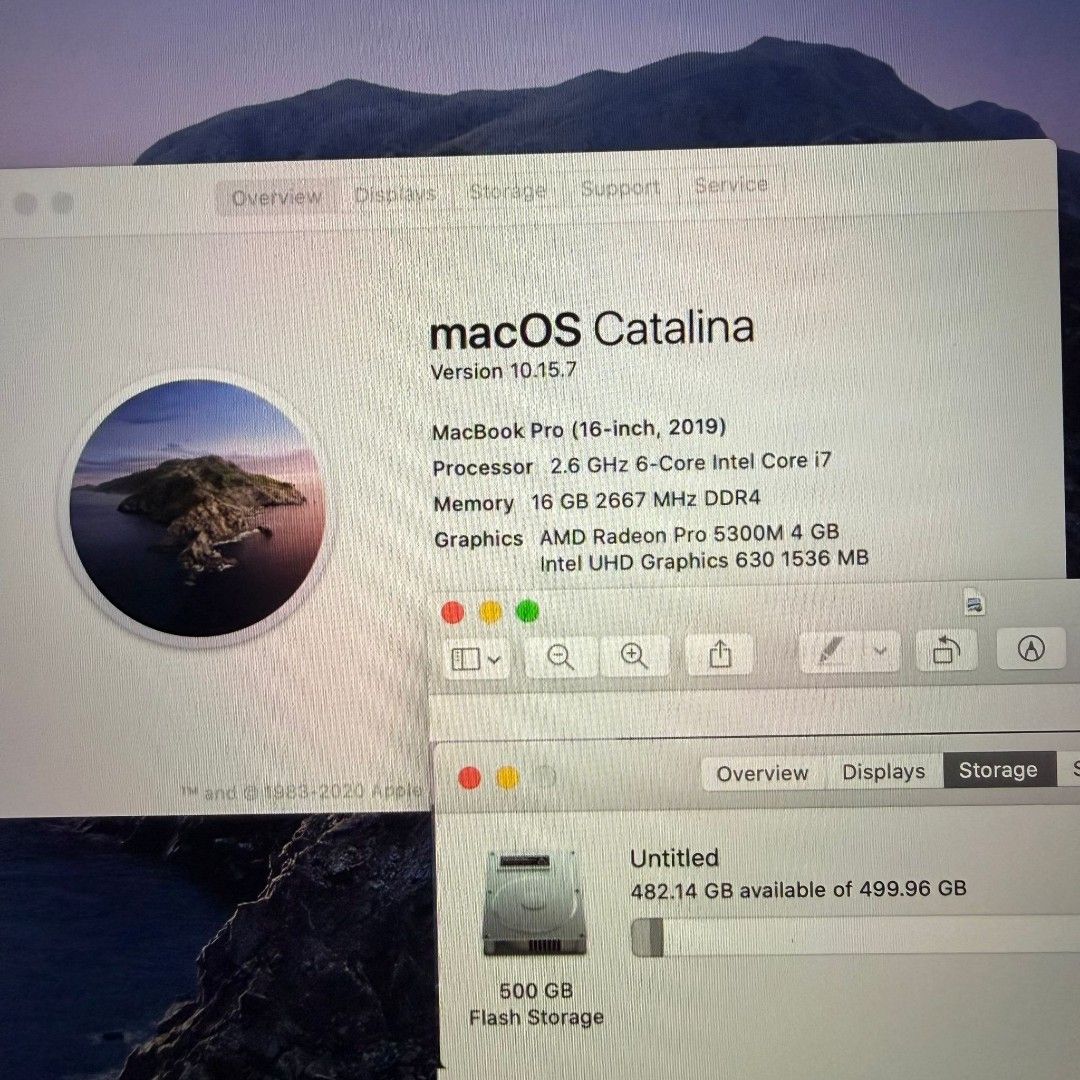Click the selected Storage tab in image
The width and height of the screenshot is (1080, 1080).
998,770
